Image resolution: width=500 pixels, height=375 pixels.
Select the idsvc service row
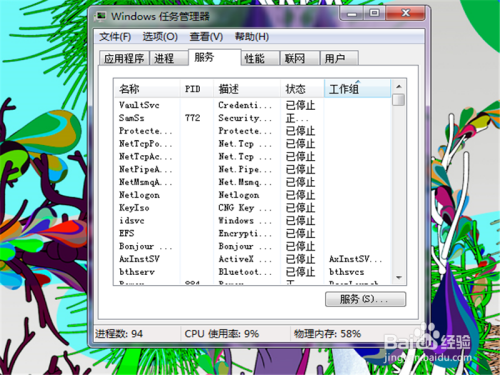click(252, 220)
